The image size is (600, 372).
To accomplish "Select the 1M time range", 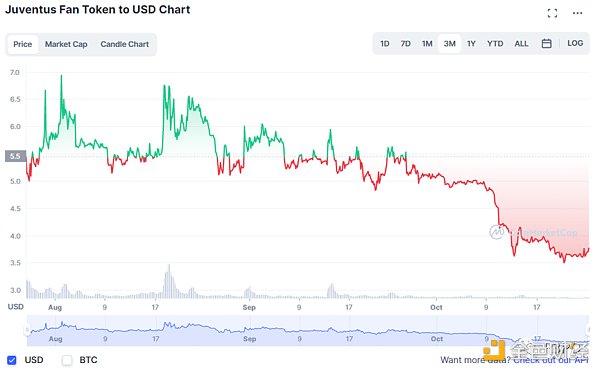I will tap(427, 44).
